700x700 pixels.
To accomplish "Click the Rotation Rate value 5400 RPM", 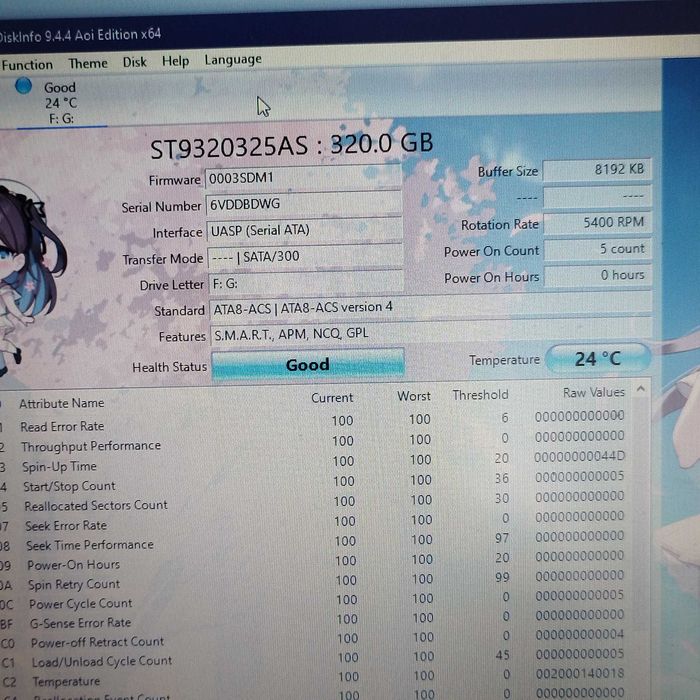I will click(597, 222).
